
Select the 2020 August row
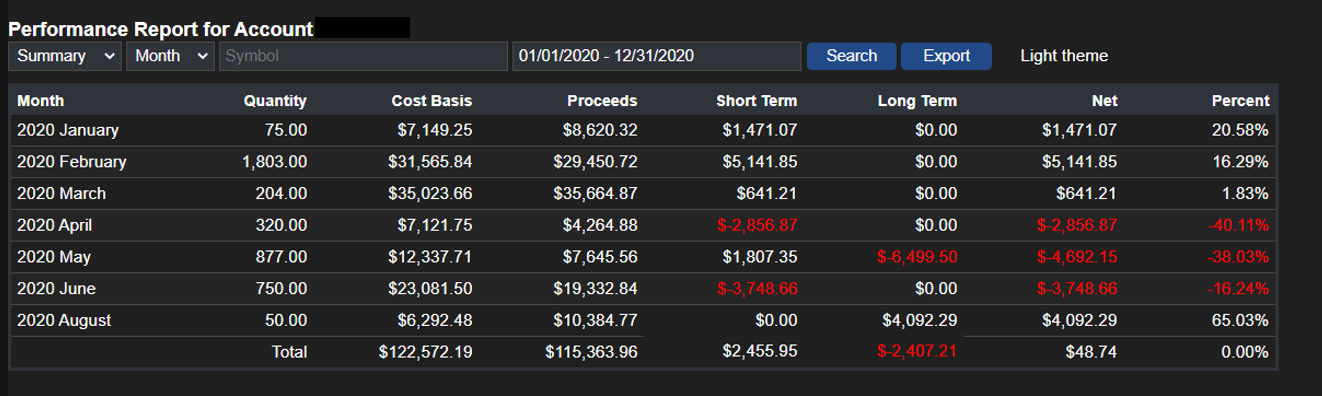(x=644, y=321)
